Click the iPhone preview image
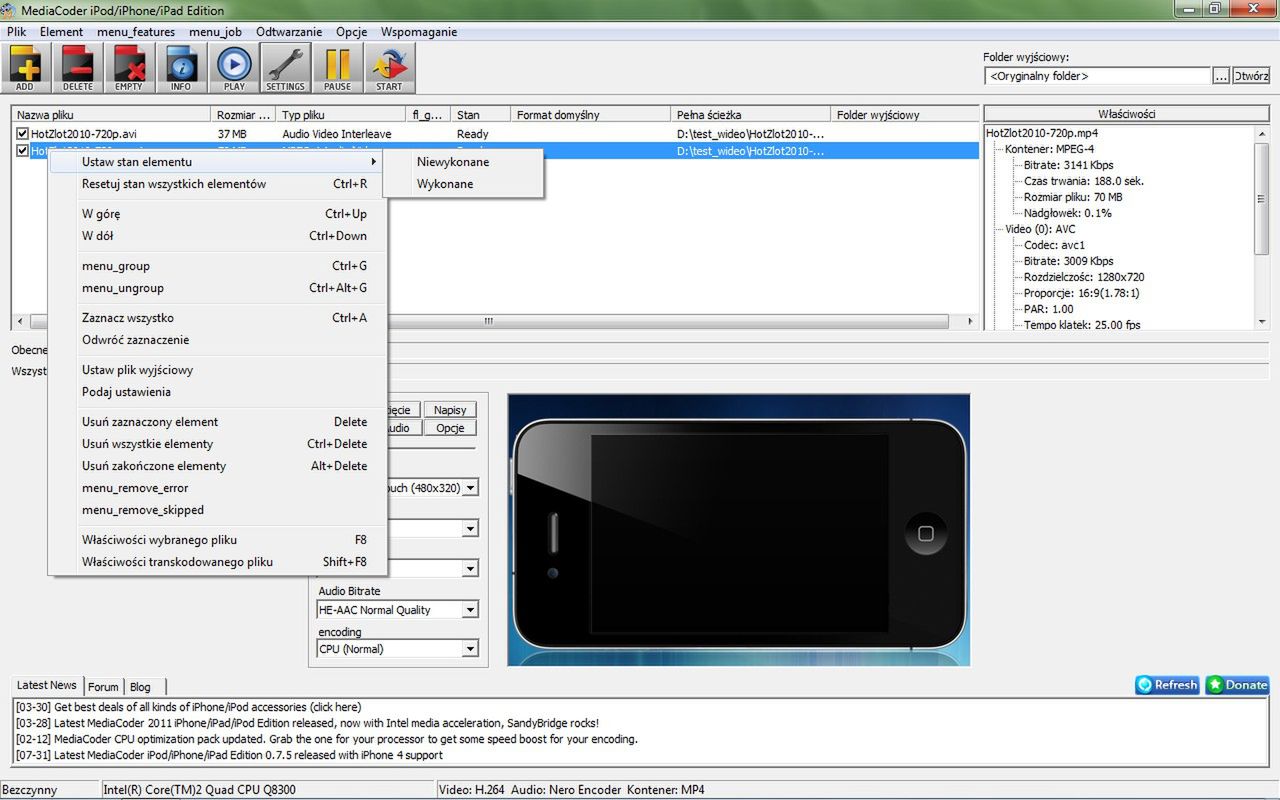 [739, 530]
